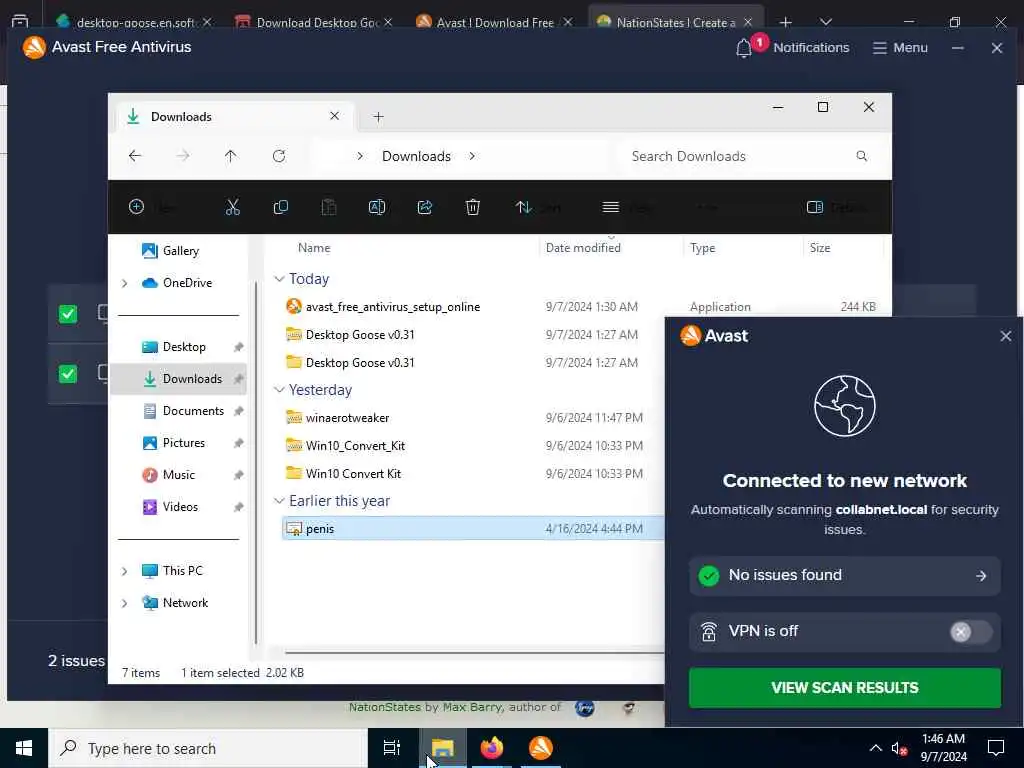
Task: Expand OneDrive in the navigation pane
Action: tap(124, 283)
